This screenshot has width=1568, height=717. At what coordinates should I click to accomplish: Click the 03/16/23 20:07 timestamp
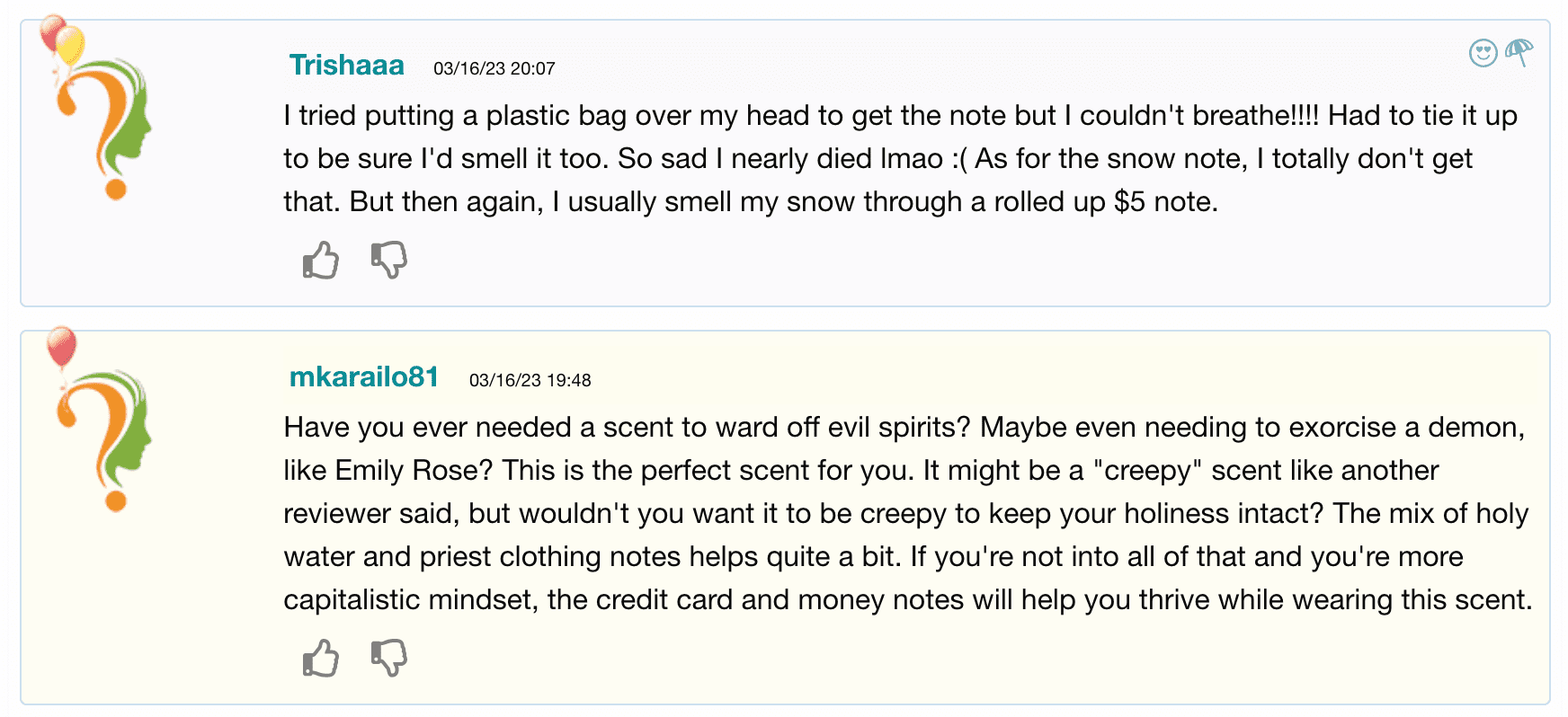pos(494,69)
